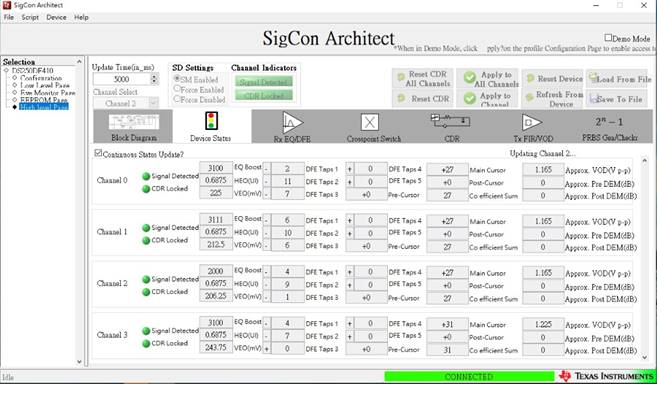Click the Selection panel scroll up arrow

79,62
